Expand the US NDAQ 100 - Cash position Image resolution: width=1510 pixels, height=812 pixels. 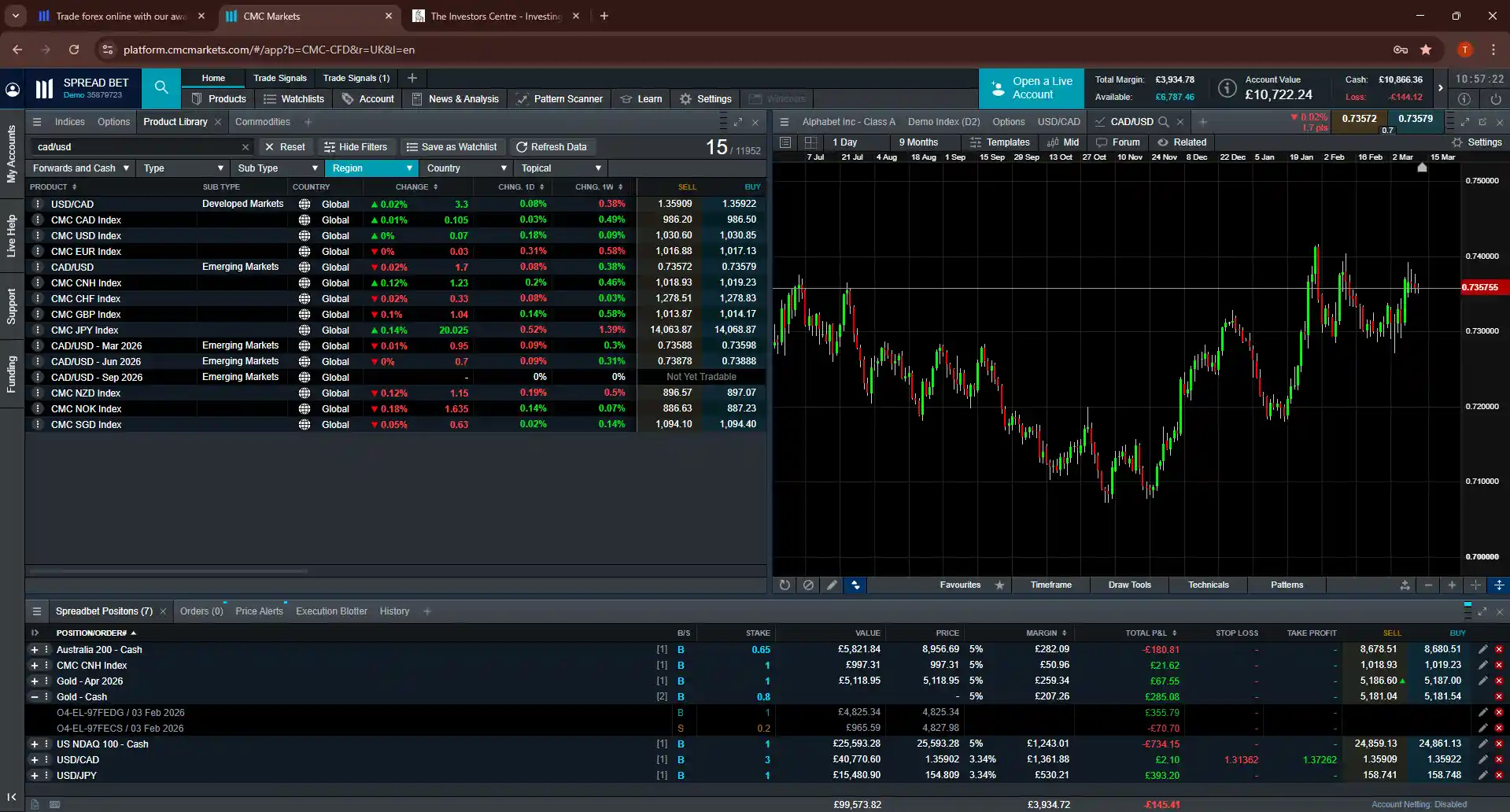point(35,744)
